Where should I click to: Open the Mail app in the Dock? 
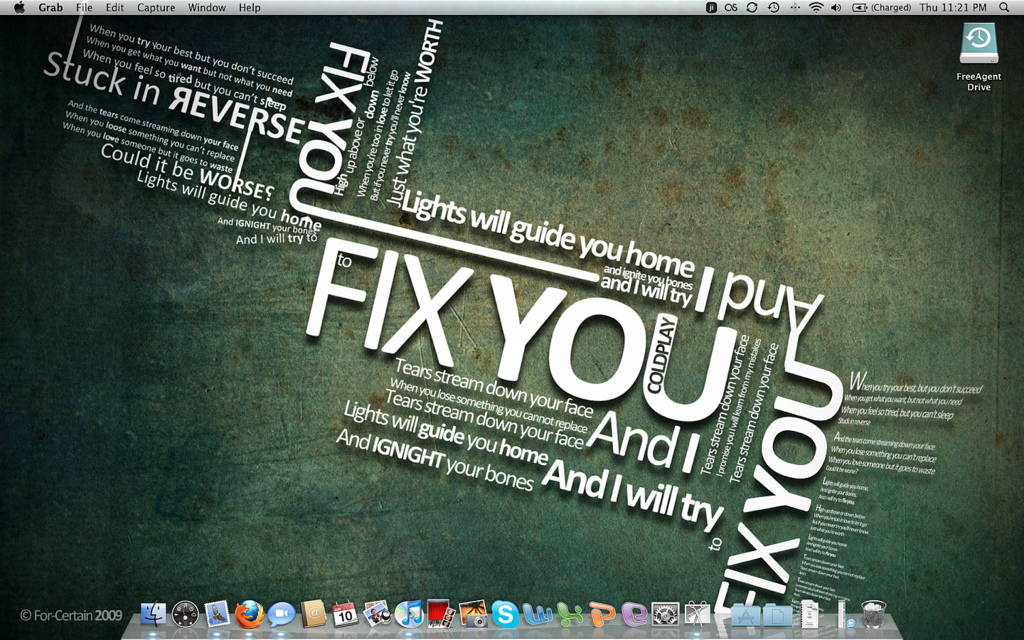pyautogui.click(x=217, y=615)
